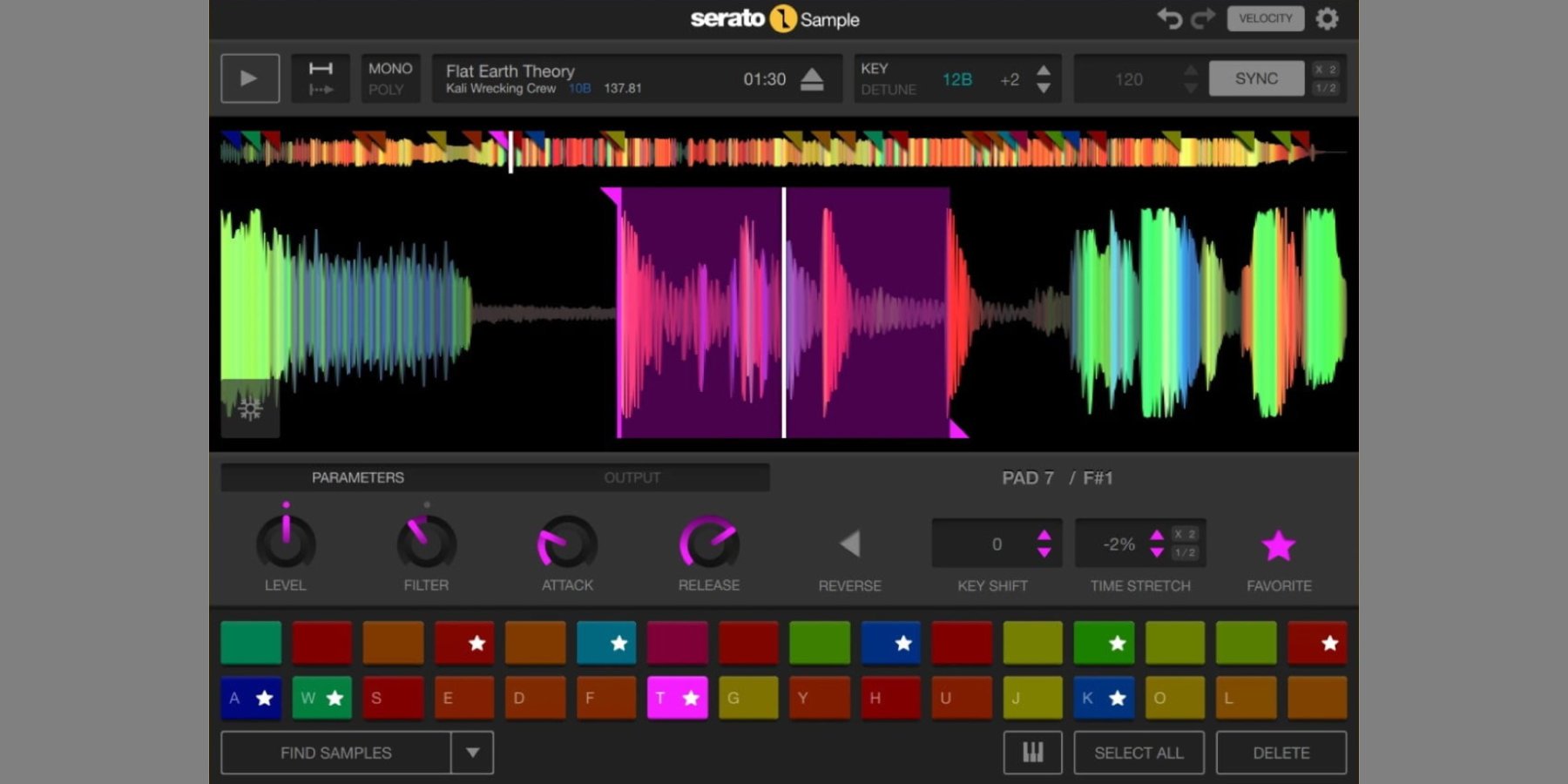Click the play button

250,78
